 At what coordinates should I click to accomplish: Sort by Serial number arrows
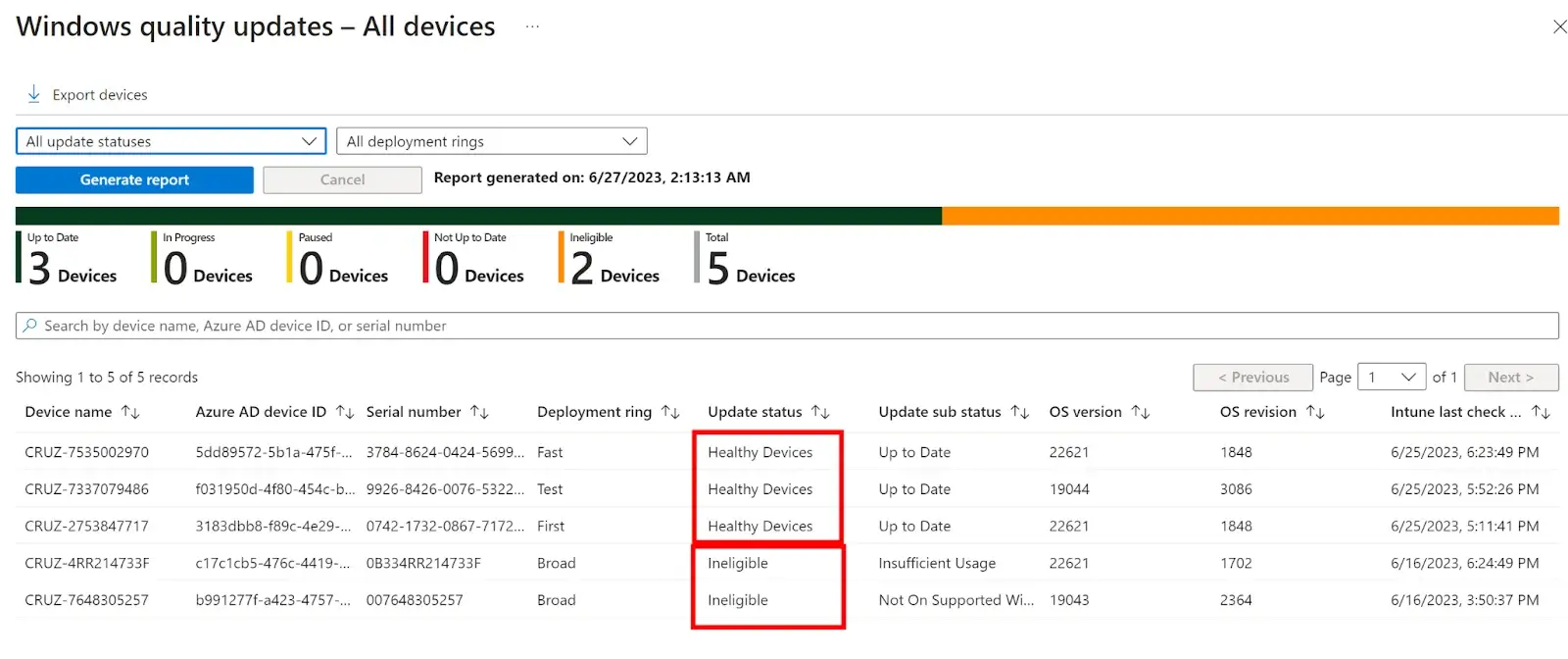(x=479, y=412)
